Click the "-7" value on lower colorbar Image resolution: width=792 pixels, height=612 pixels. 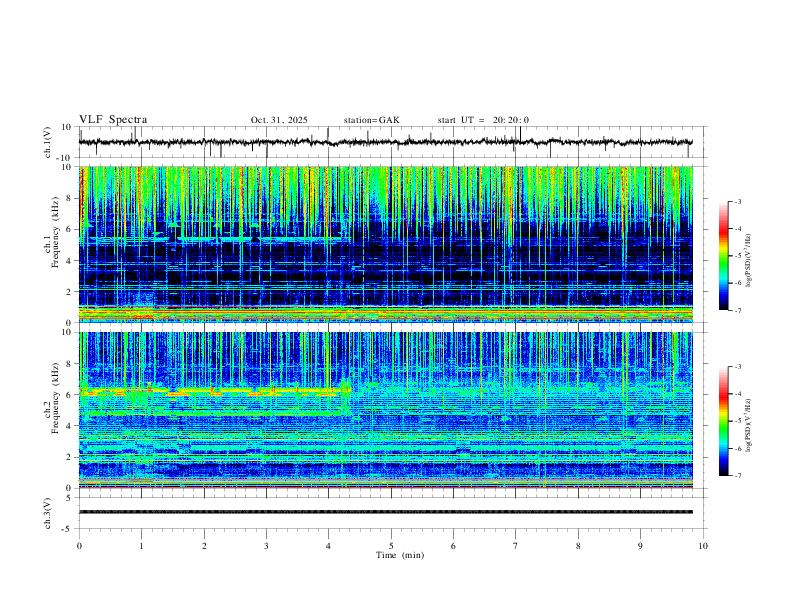point(738,476)
